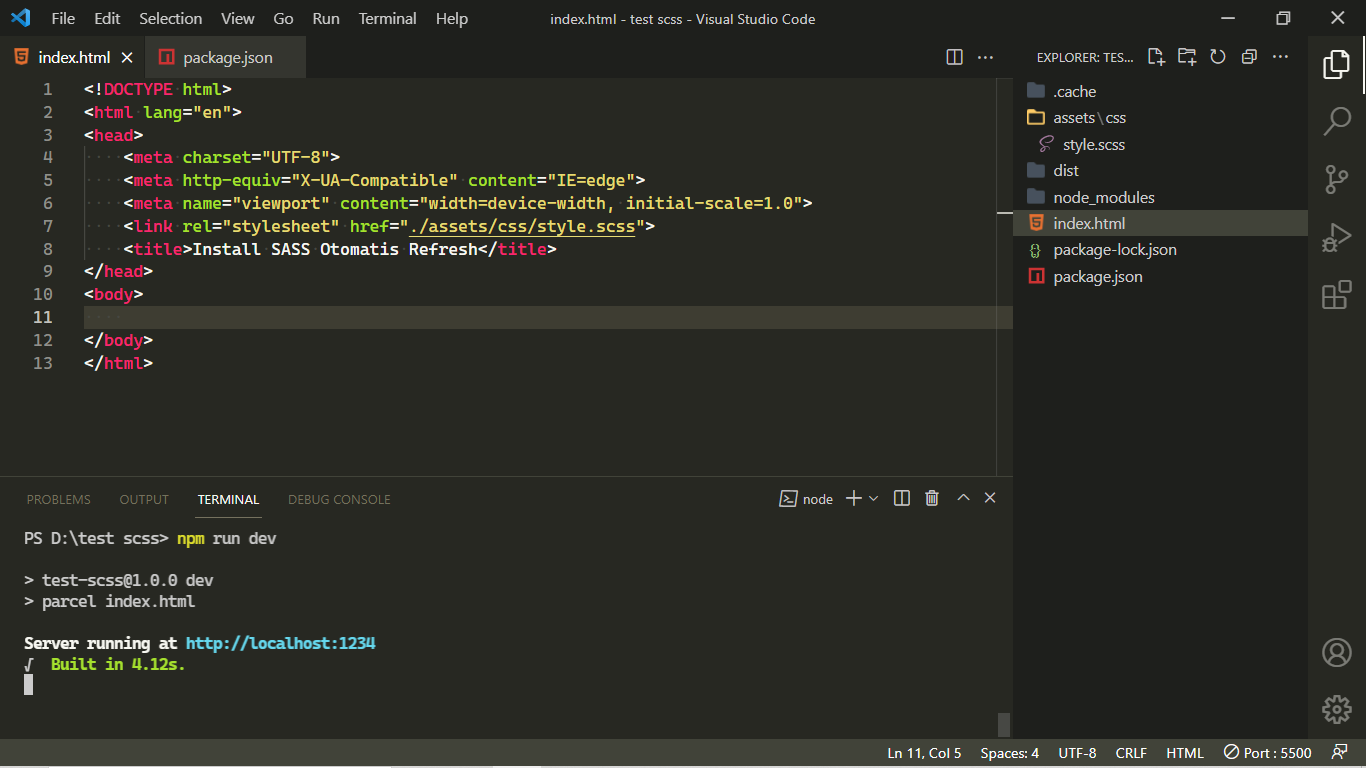Screen dimensions: 1368x768
Task: Maximize the panel size with chevron
Action: pyautogui.click(x=963, y=498)
